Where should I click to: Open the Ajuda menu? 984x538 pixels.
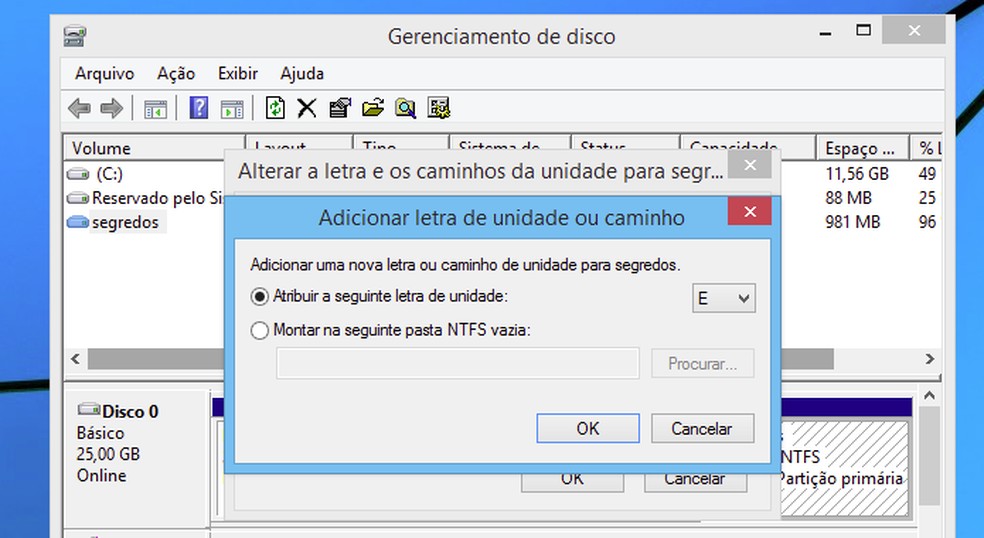pos(302,73)
